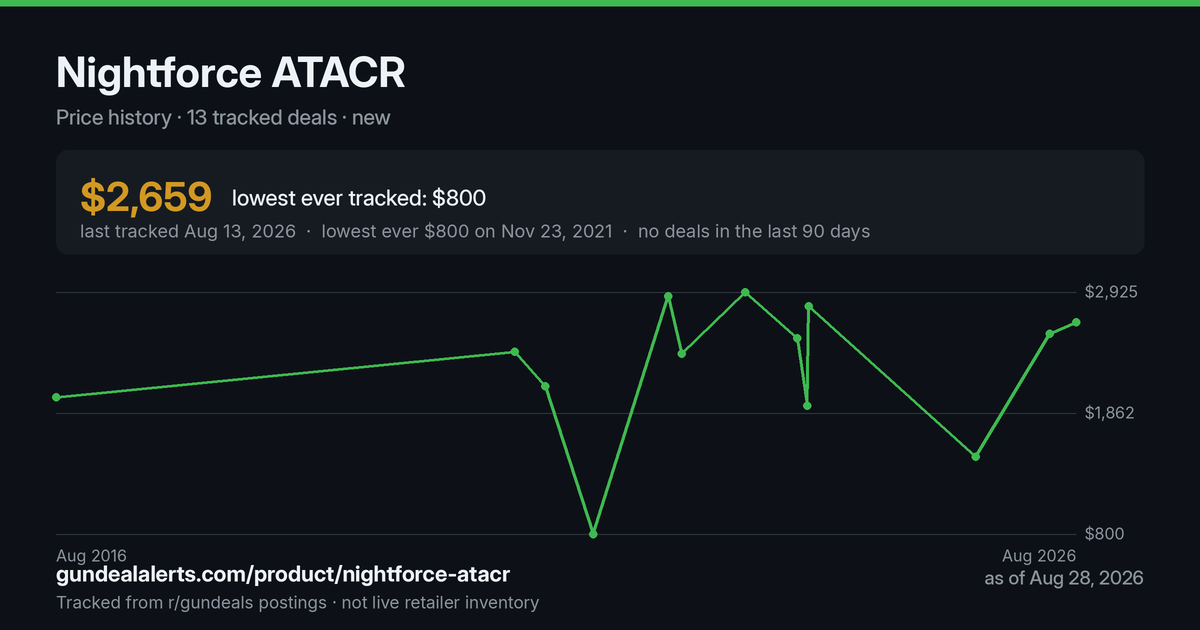
Task: Click the lowest $800 data point on chart
Action: point(594,534)
